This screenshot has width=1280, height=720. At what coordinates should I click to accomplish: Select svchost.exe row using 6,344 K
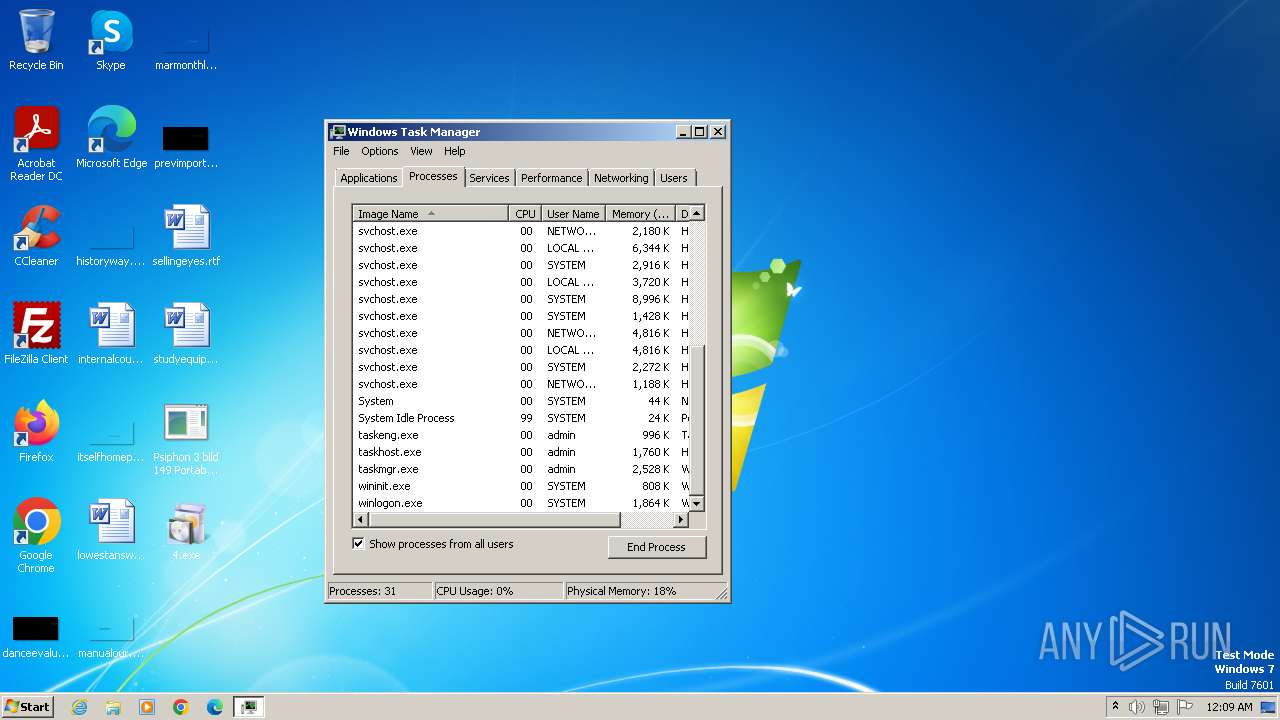521,248
